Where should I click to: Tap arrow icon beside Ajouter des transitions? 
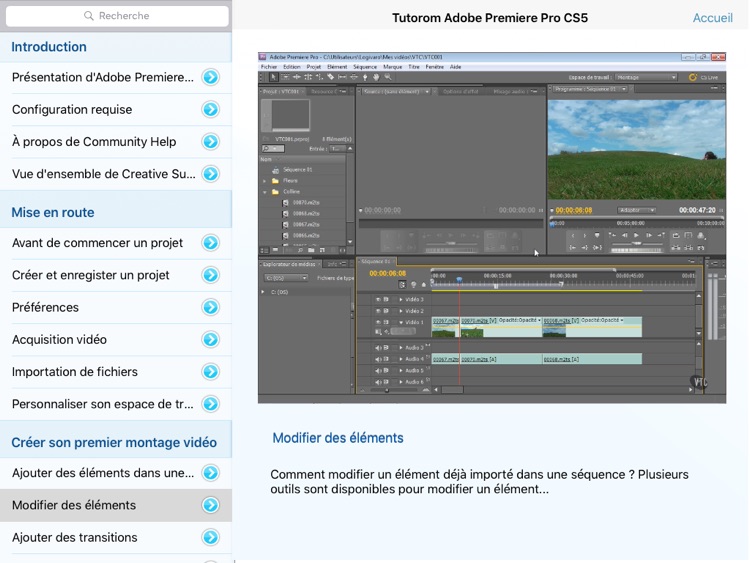[210, 537]
